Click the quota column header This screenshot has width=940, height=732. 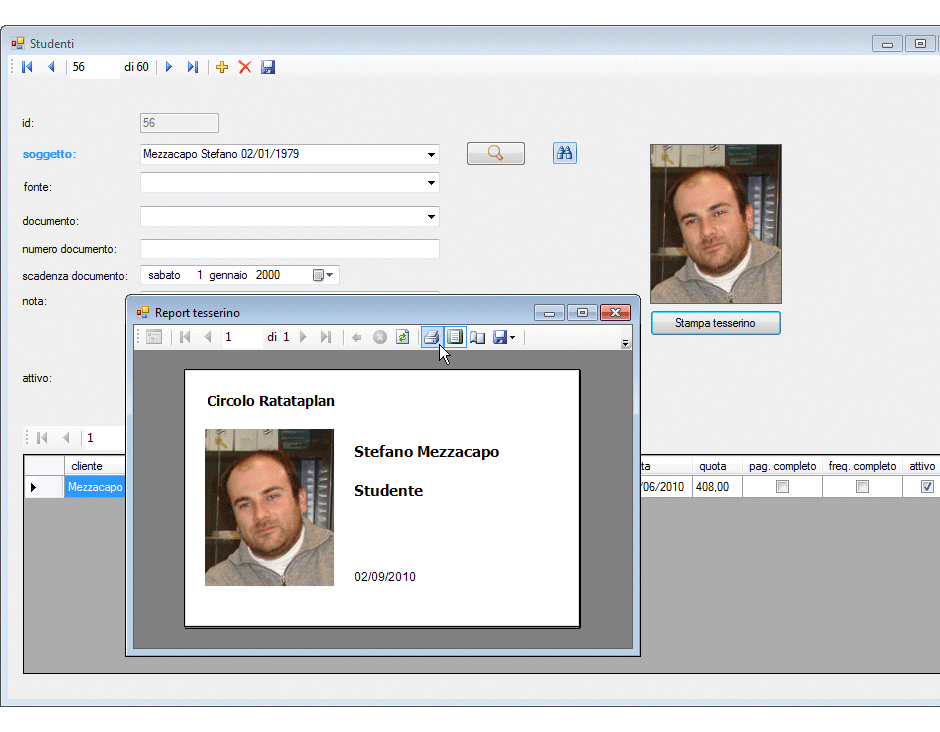point(717,466)
